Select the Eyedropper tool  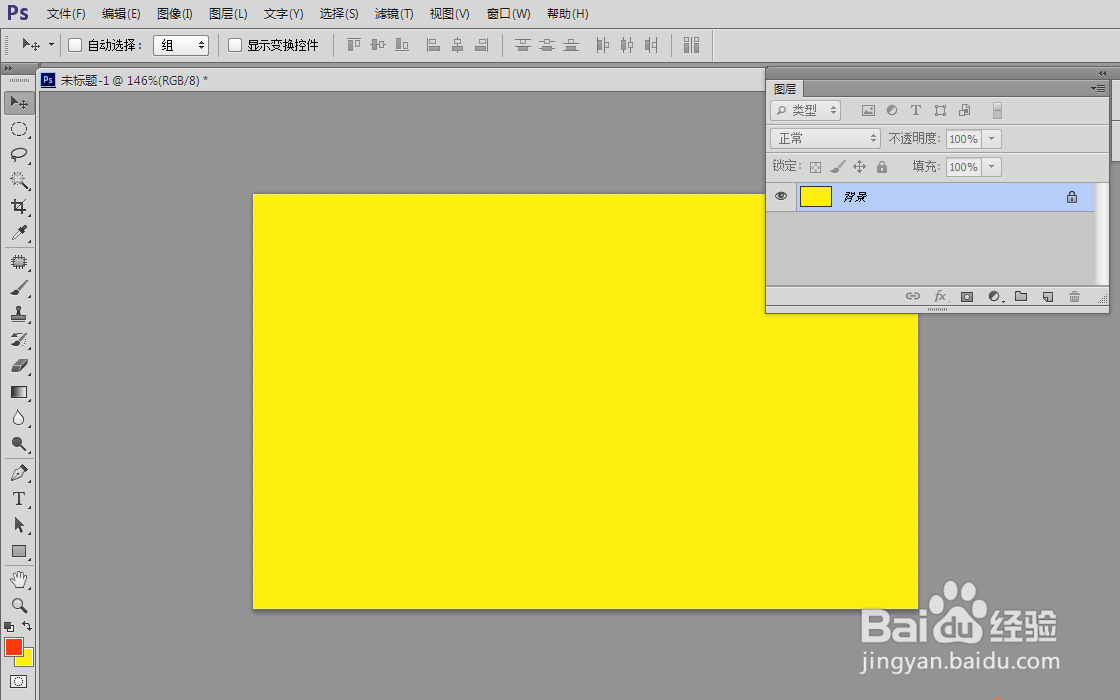19,233
